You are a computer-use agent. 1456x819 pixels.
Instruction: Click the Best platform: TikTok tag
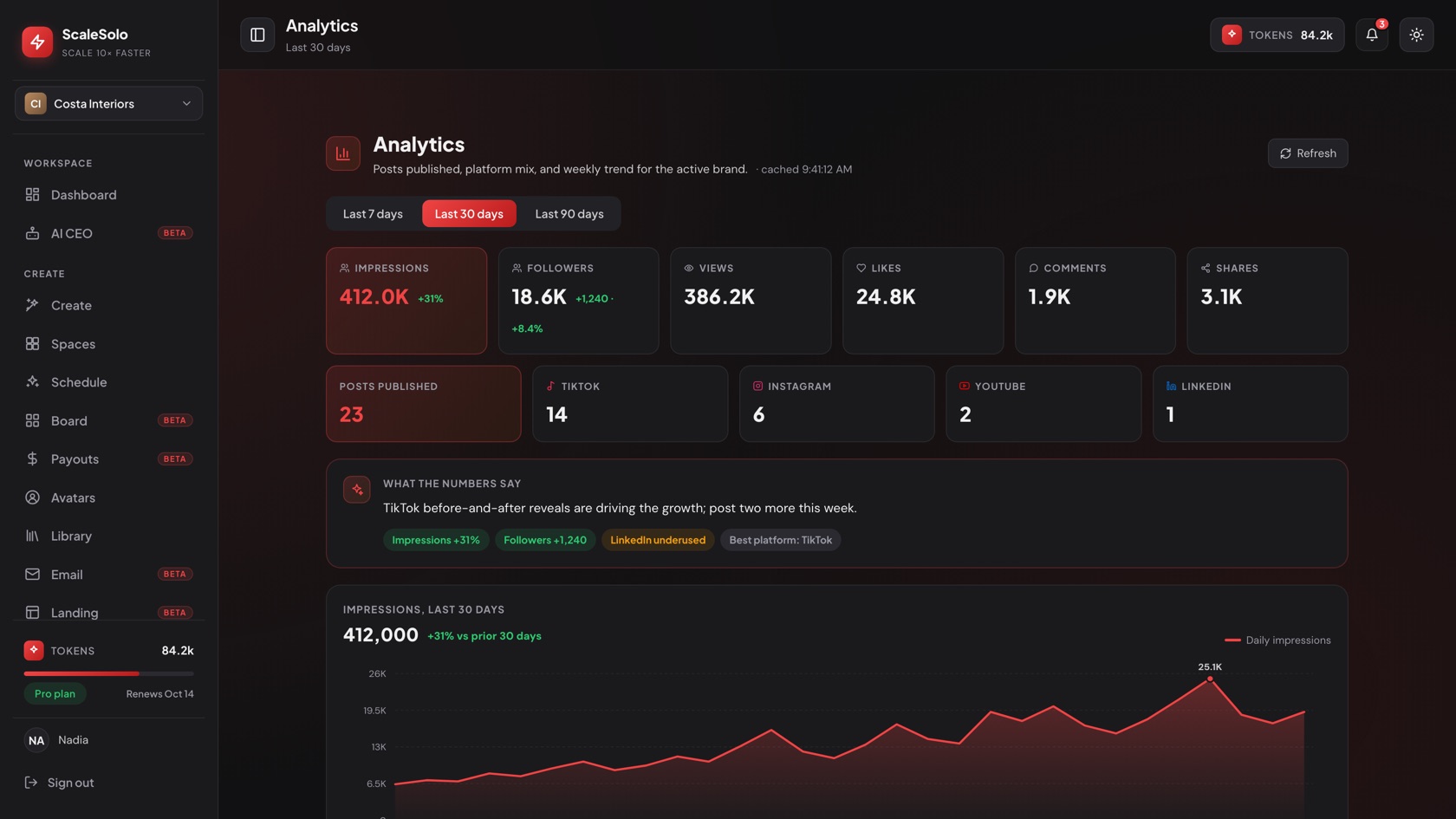pyautogui.click(x=780, y=540)
